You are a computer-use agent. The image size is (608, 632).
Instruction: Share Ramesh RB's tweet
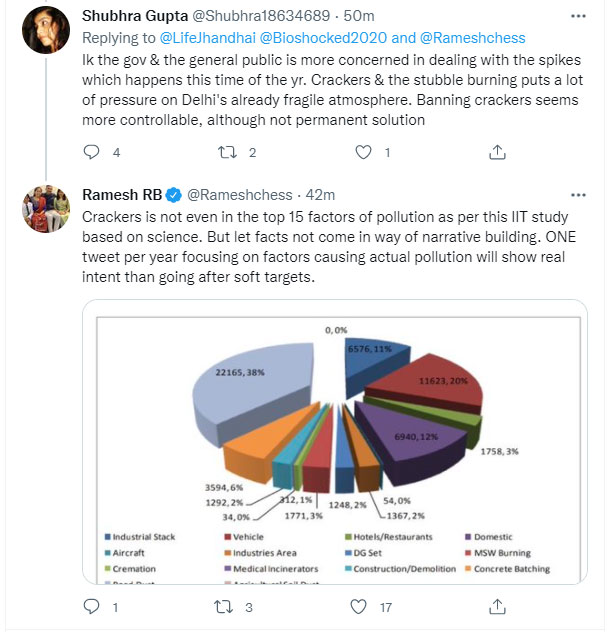pyautogui.click(x=497, y=607)
